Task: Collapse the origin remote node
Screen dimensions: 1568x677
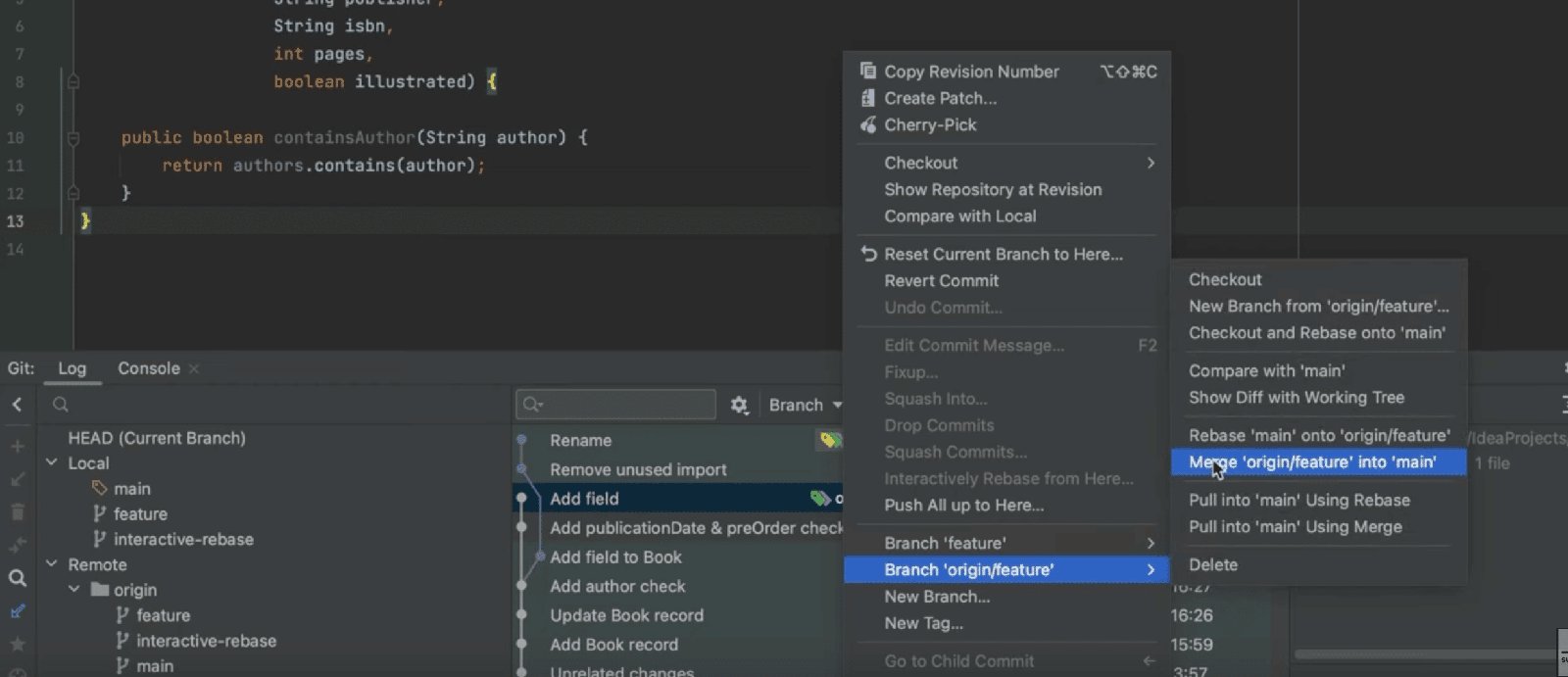Action: pos(74,590)
